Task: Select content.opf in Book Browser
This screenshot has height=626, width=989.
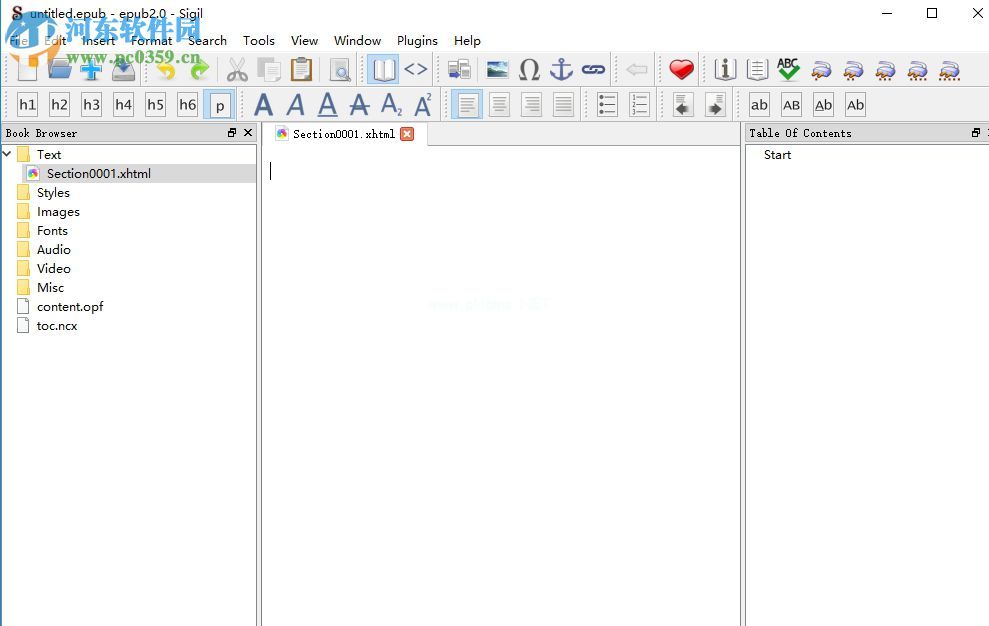Action: (70, 307)
